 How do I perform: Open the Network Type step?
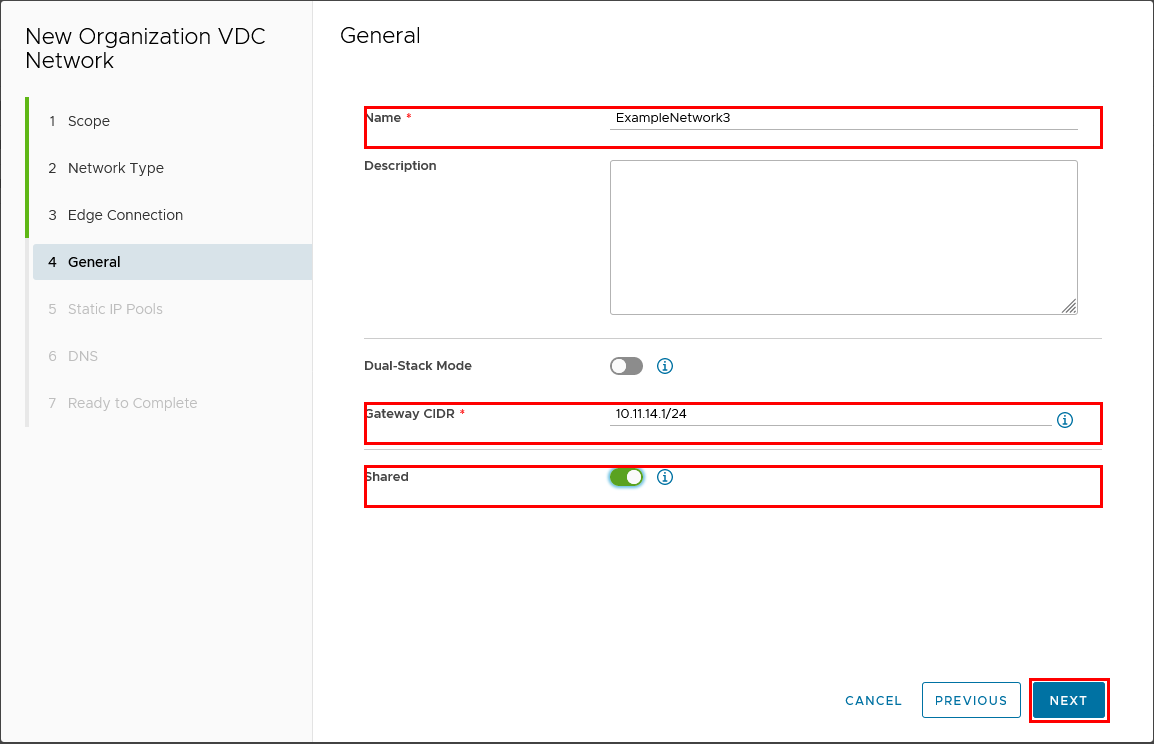click(x=115, y=168)
